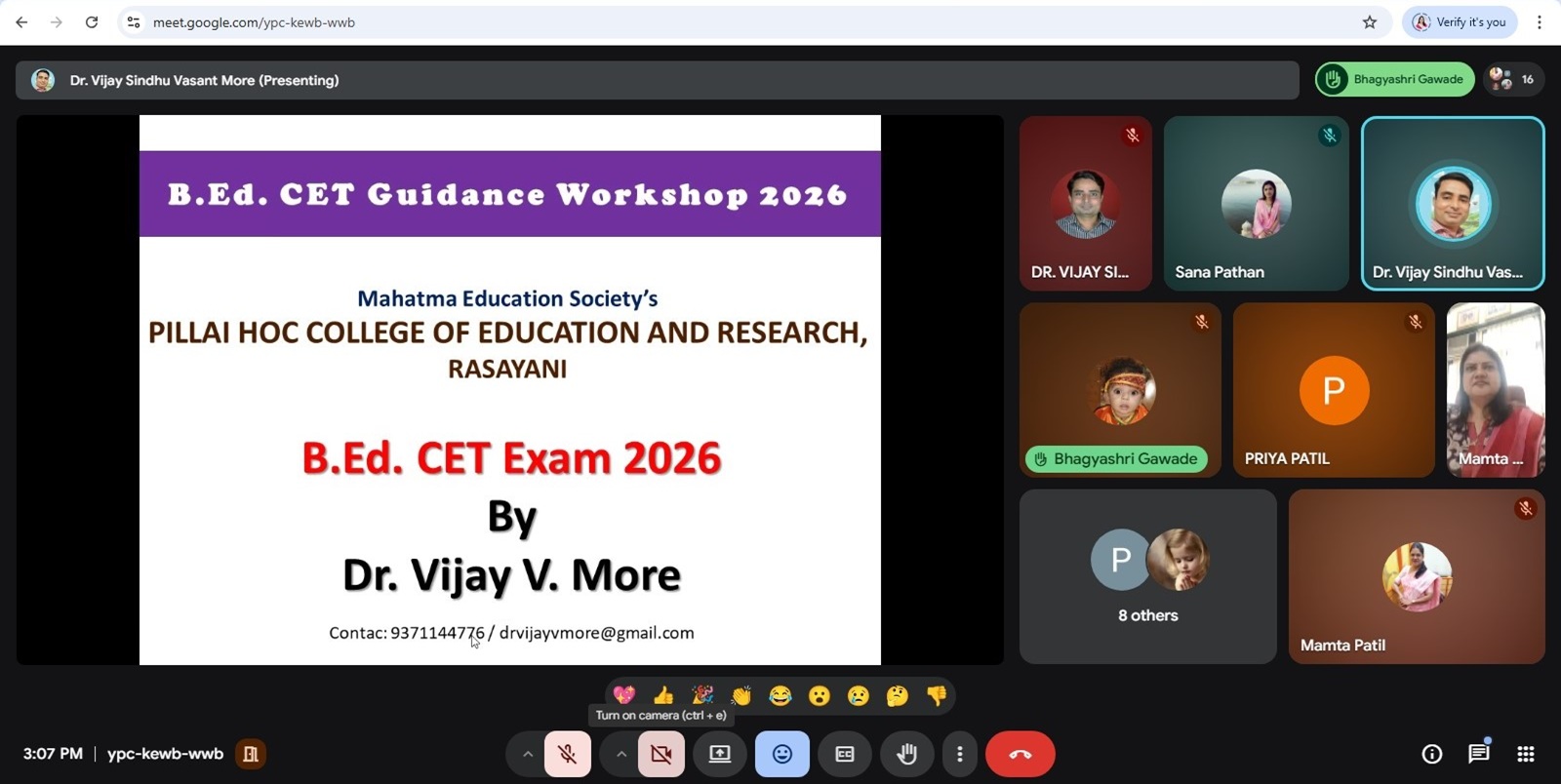The width and height of the screenshot is (1561, 784).
Task: Close the emoji reactions bar via smiley button
Action: click(781, 754)
